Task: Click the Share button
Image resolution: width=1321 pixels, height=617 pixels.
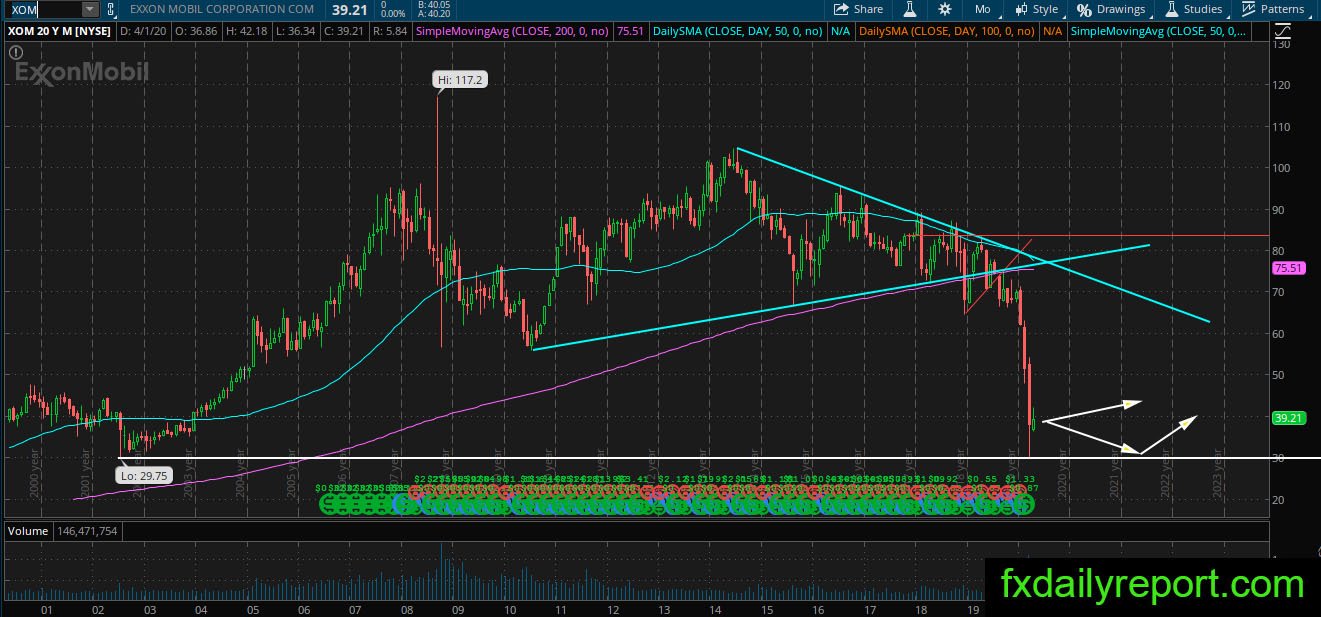Action: pos(859,9)
